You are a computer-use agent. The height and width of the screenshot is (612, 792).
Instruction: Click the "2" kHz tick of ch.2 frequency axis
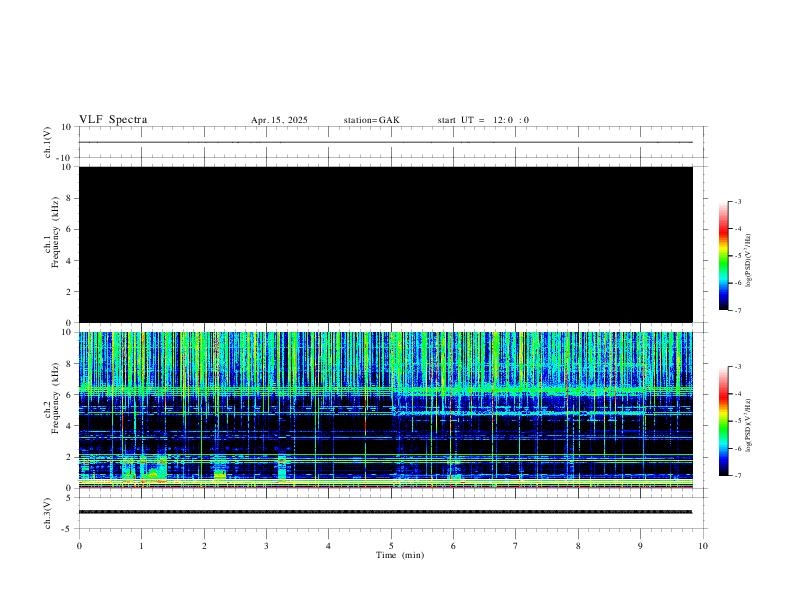pyautogui.click(x=69, y=457)
